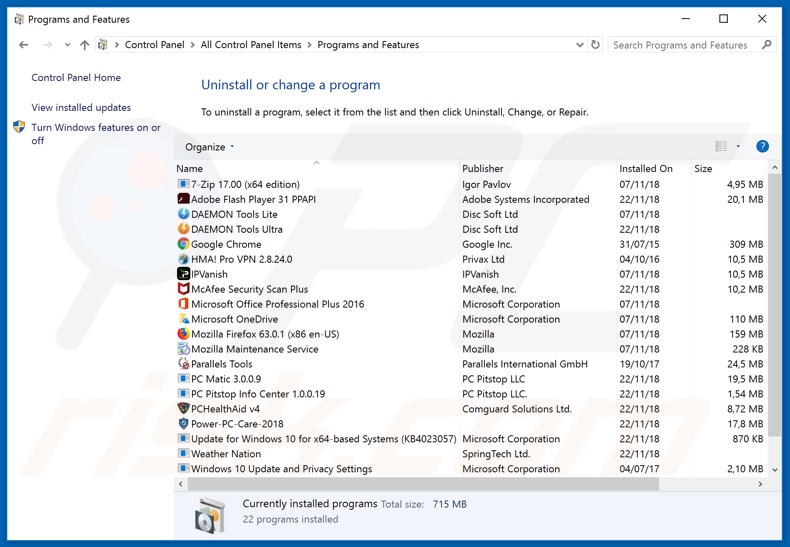Sort list by Publisher column header
The height and width of the screenshot is (547, 790).
483,169
